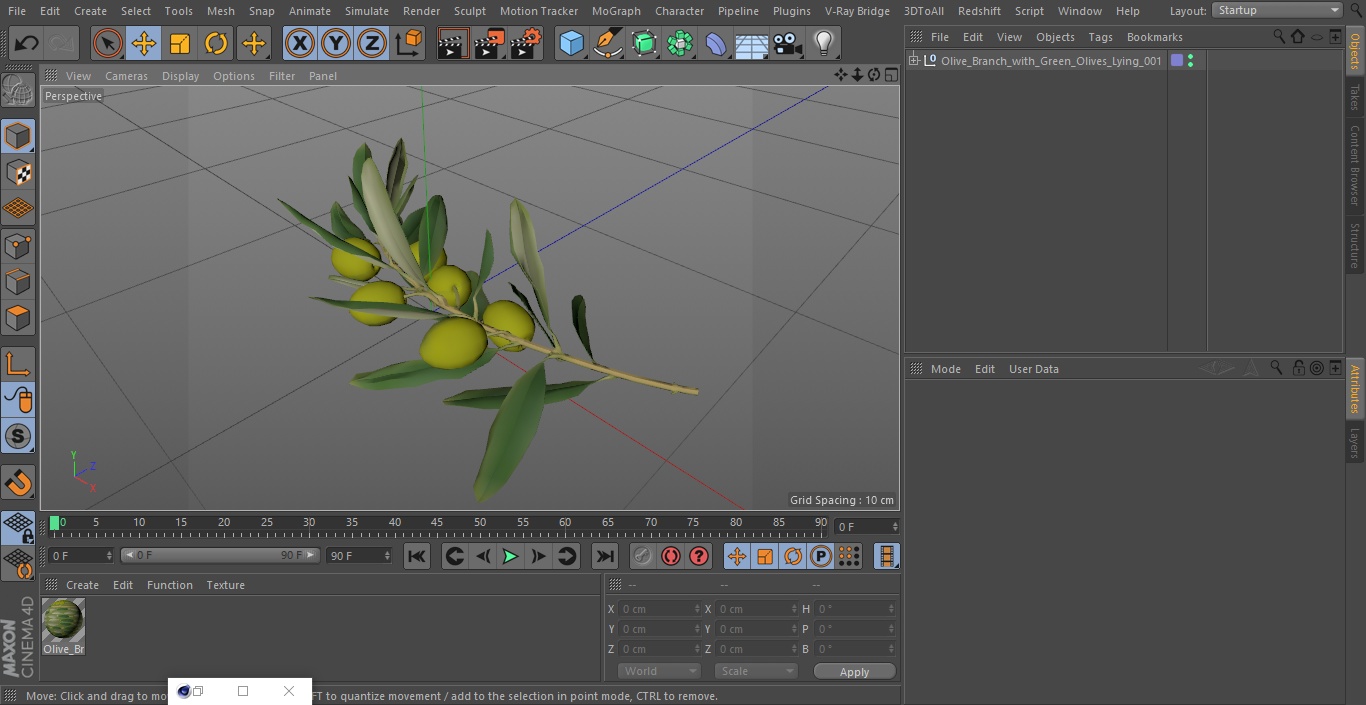This screenshot has width=1366, height=705.
Task: Click the H rotation input field
Action: [x=855, y=609]
